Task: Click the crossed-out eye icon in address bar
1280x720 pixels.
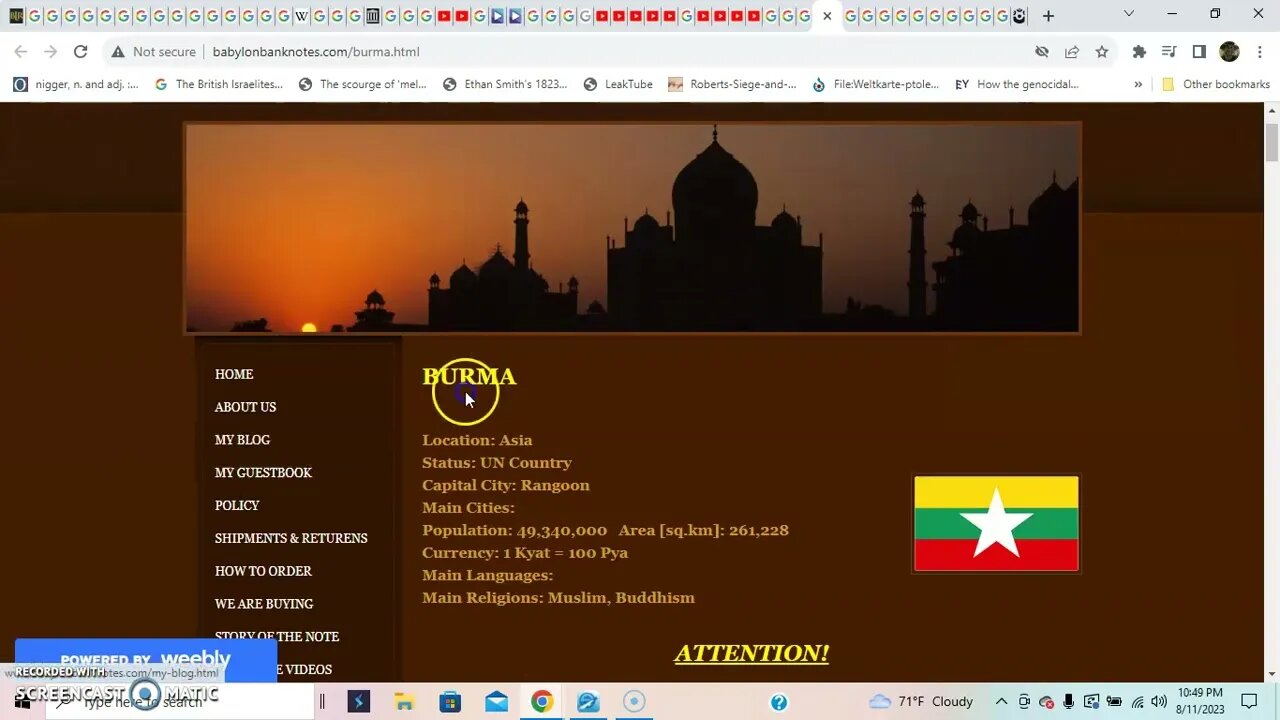Action: [1042, 52]
